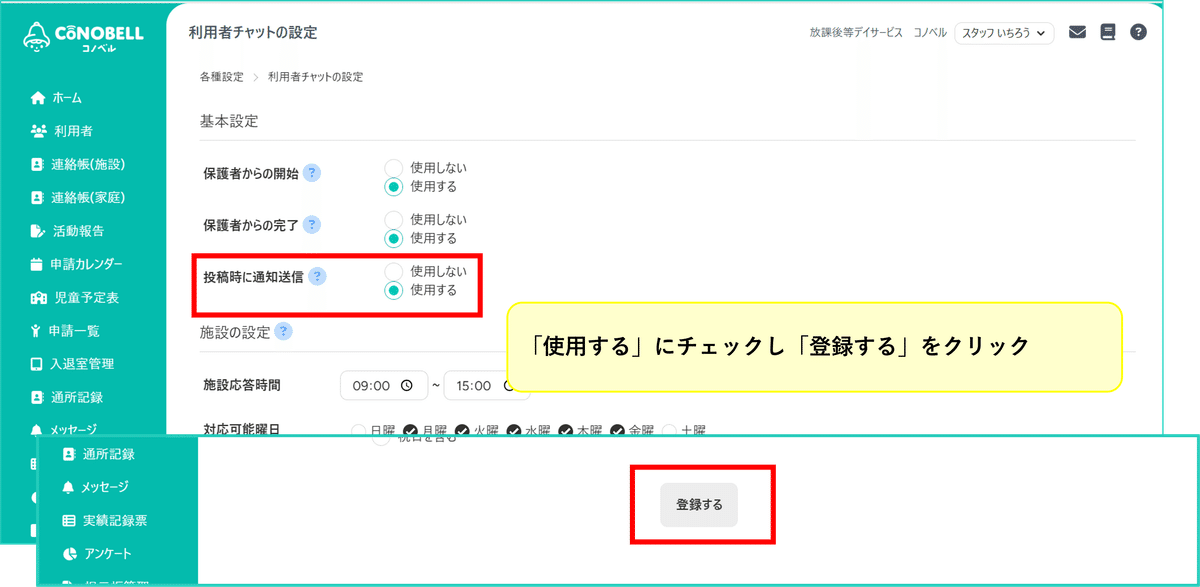Select 使用する for 保護者からの開始

coord(394,186)
